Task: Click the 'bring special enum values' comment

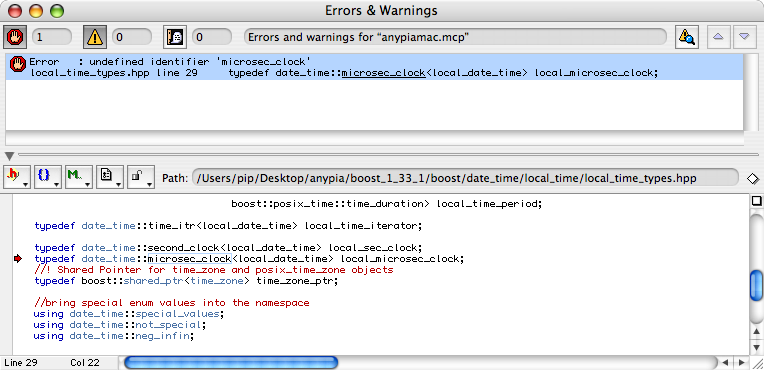Action: [x=172, y=303]
